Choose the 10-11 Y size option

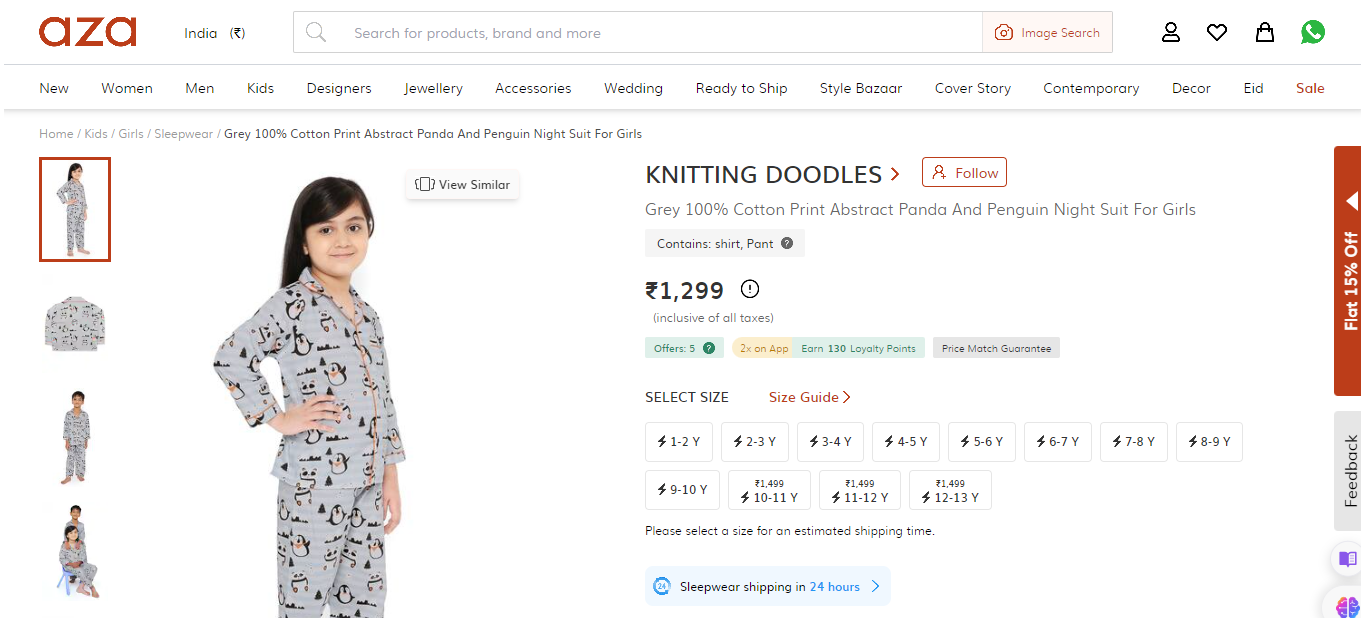point(769,491)
